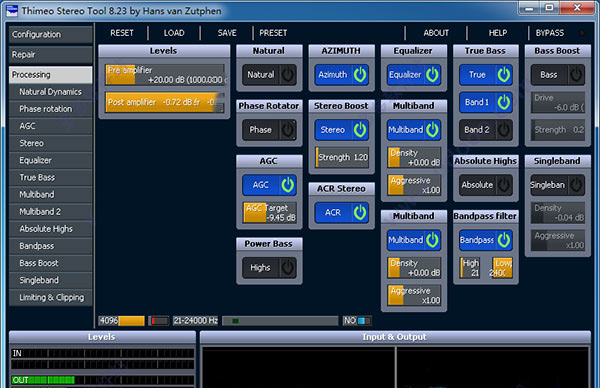Click SAVE in the top bar
Viewport: 600px width, 388px height.
pos(227,33)
